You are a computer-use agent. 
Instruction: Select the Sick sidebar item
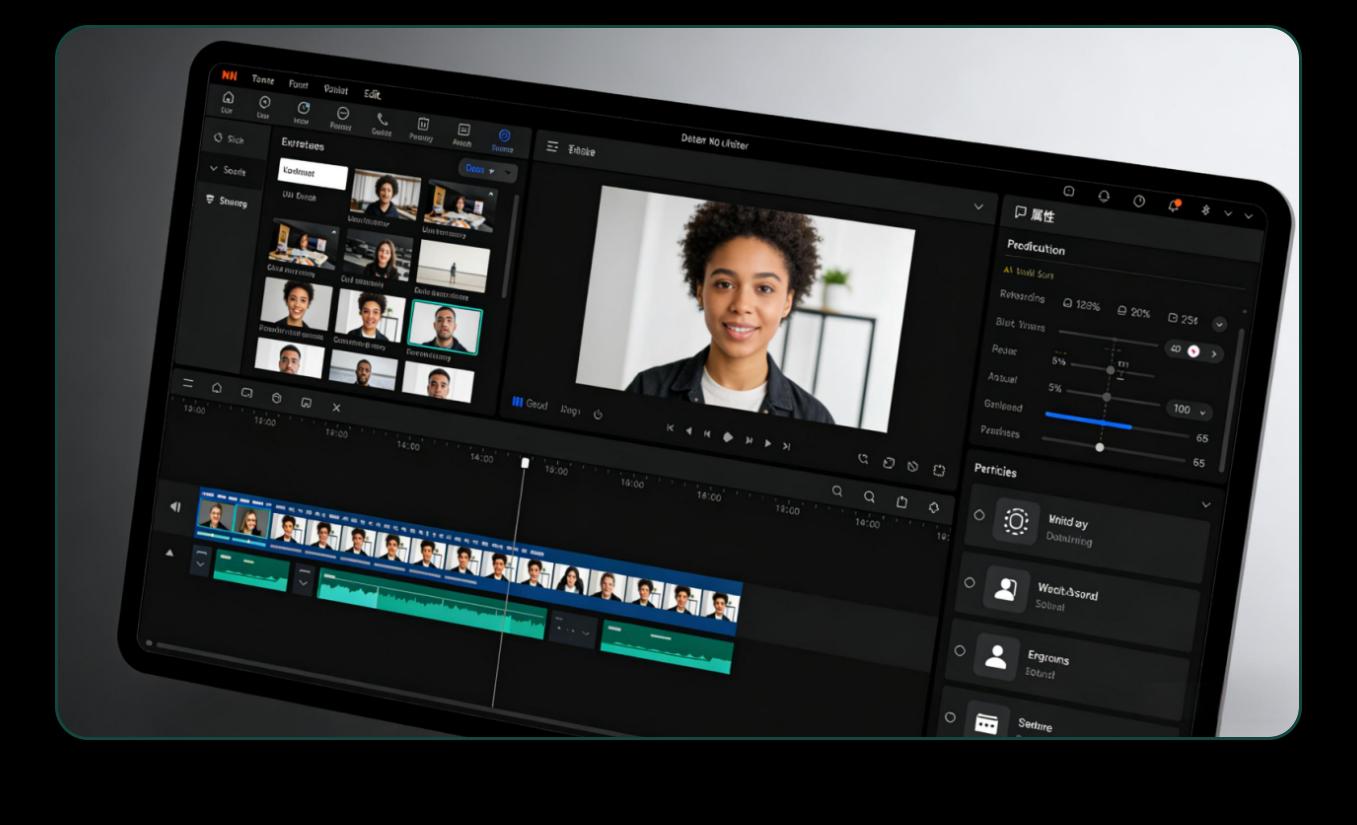(229, 139)
